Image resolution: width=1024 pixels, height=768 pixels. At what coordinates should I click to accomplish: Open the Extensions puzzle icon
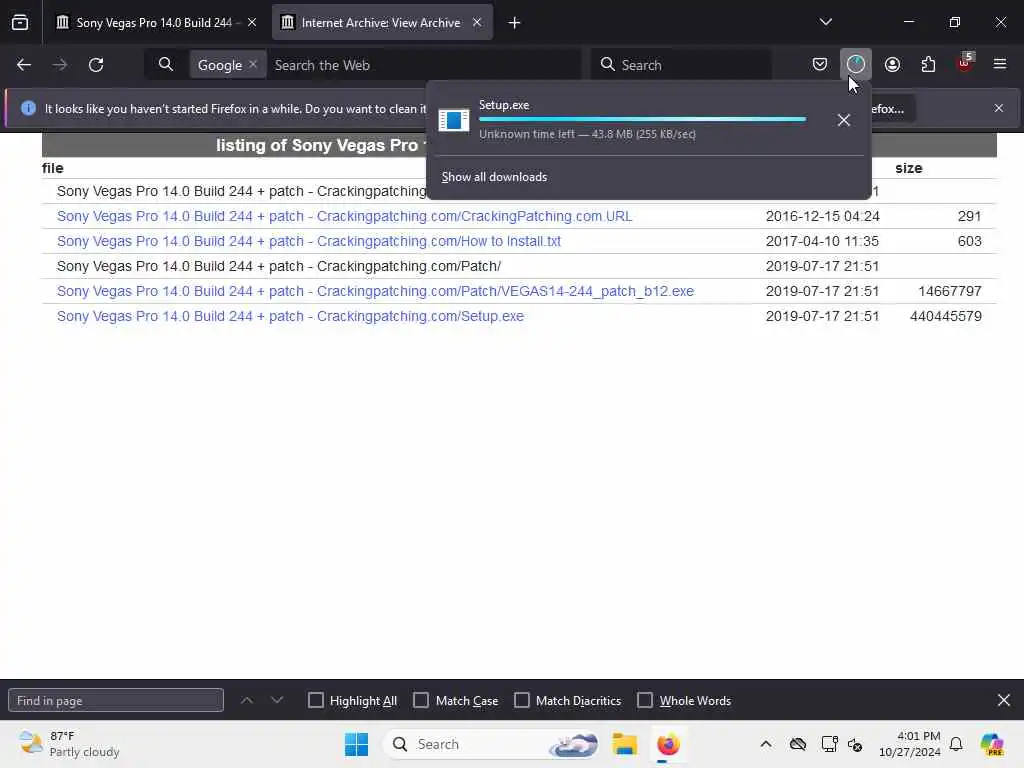[x=928, y=64]
